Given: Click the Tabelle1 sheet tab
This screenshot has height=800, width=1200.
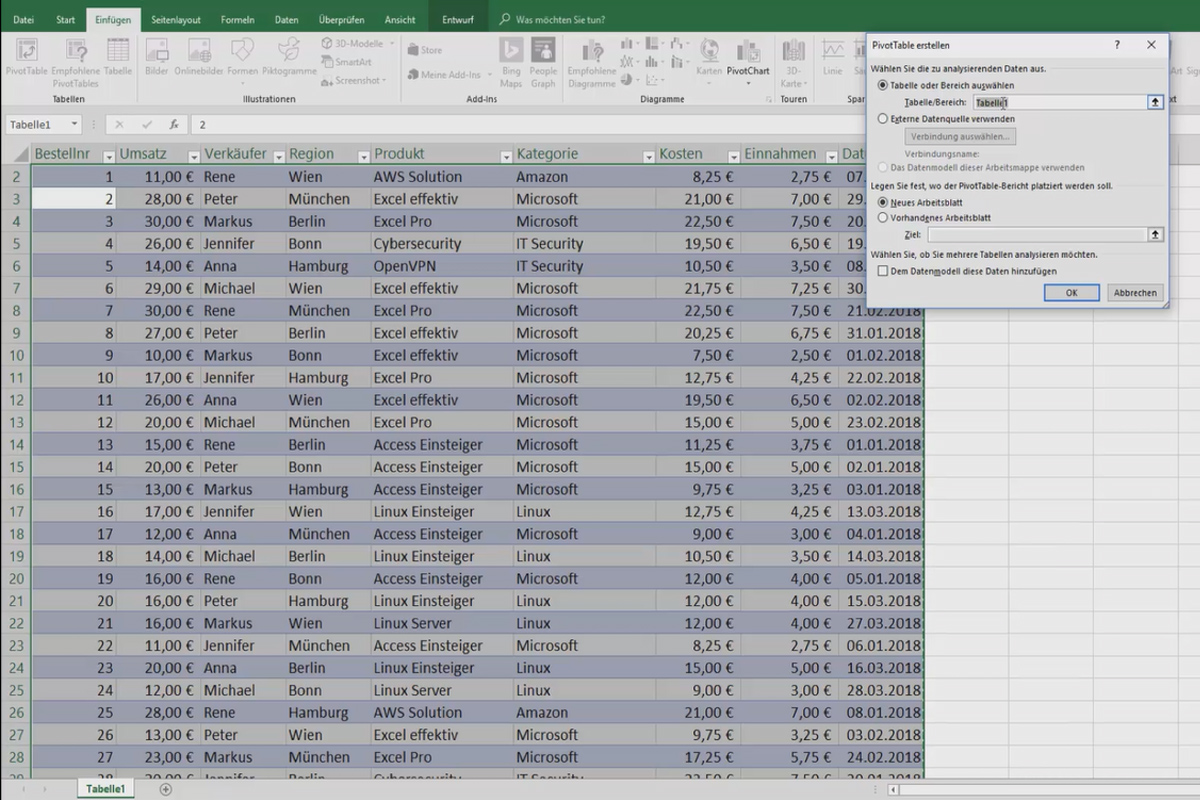Looking at the screenshot, I should pyautogui.click(x=105, y=787).
